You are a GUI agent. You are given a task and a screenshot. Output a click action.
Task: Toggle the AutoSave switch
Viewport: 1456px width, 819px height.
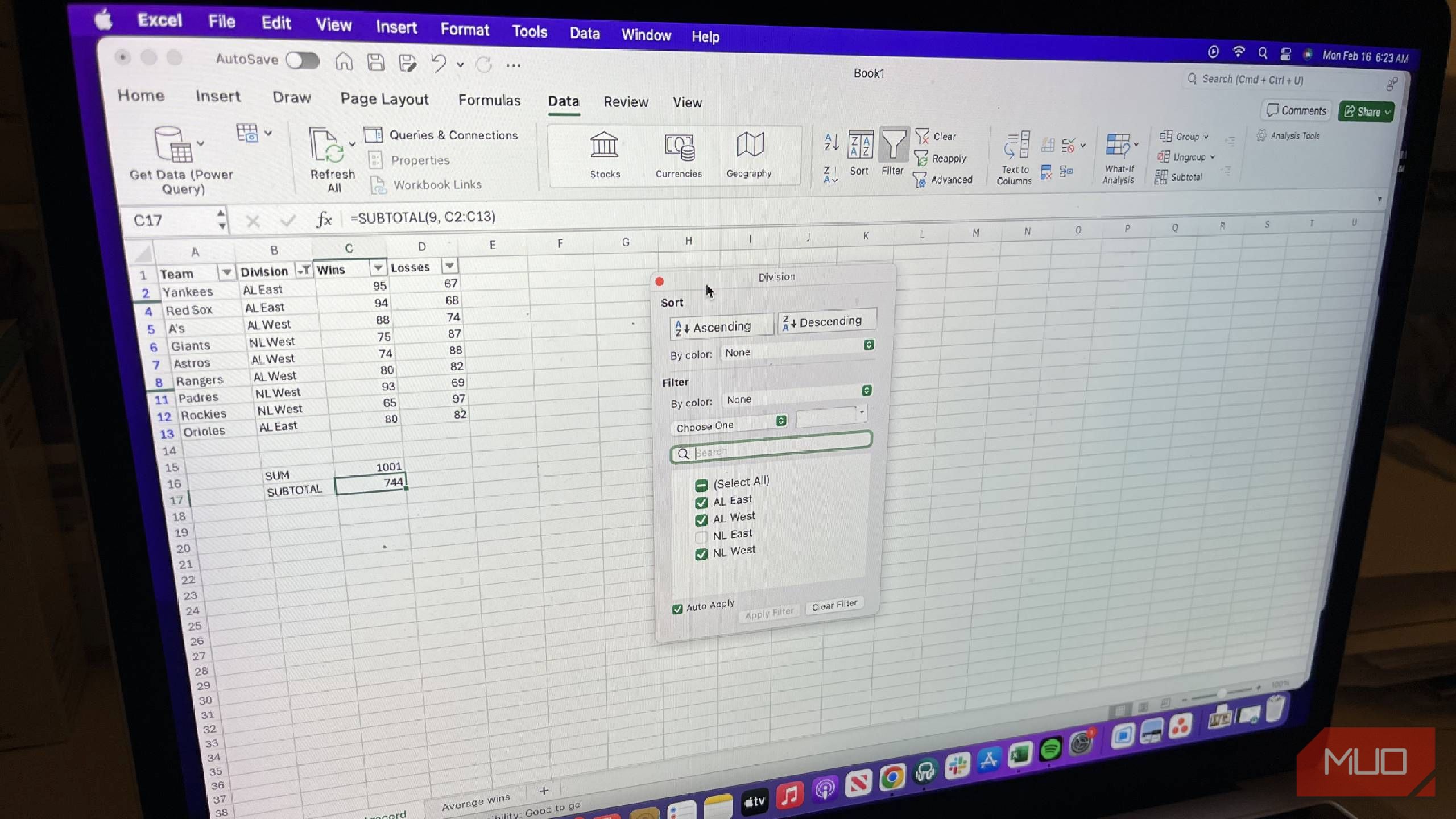(303, 60)
